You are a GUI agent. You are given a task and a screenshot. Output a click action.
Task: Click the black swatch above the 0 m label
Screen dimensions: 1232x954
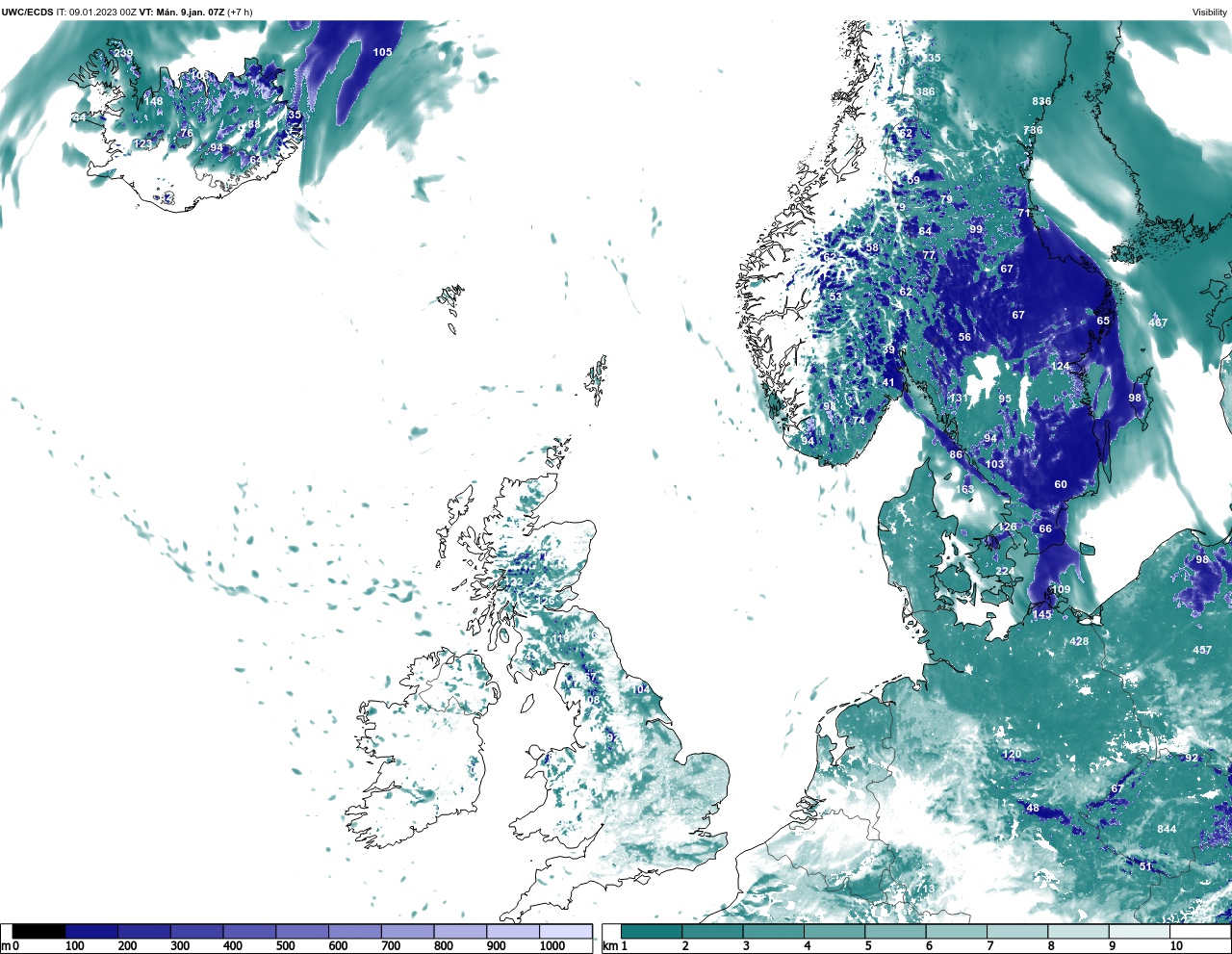39,931
